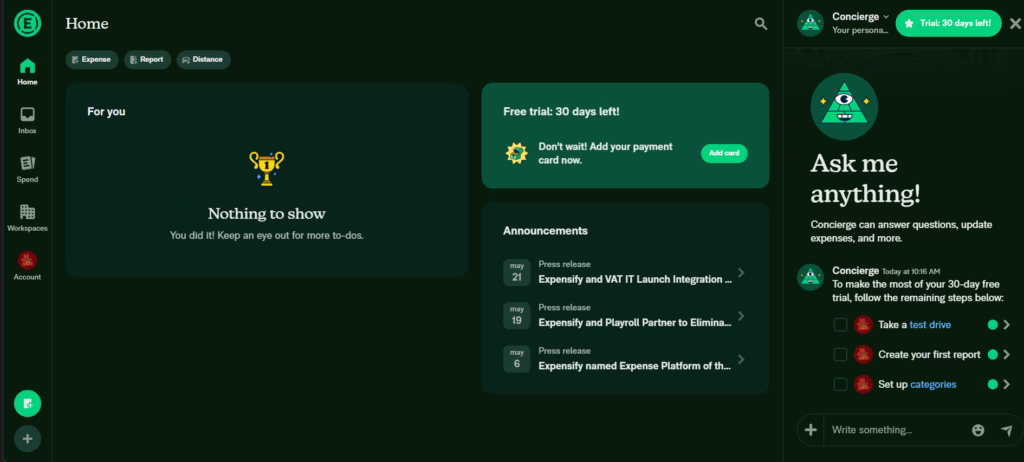
Task: Click the large Concierge mascot image
Action: pos(844,107)
